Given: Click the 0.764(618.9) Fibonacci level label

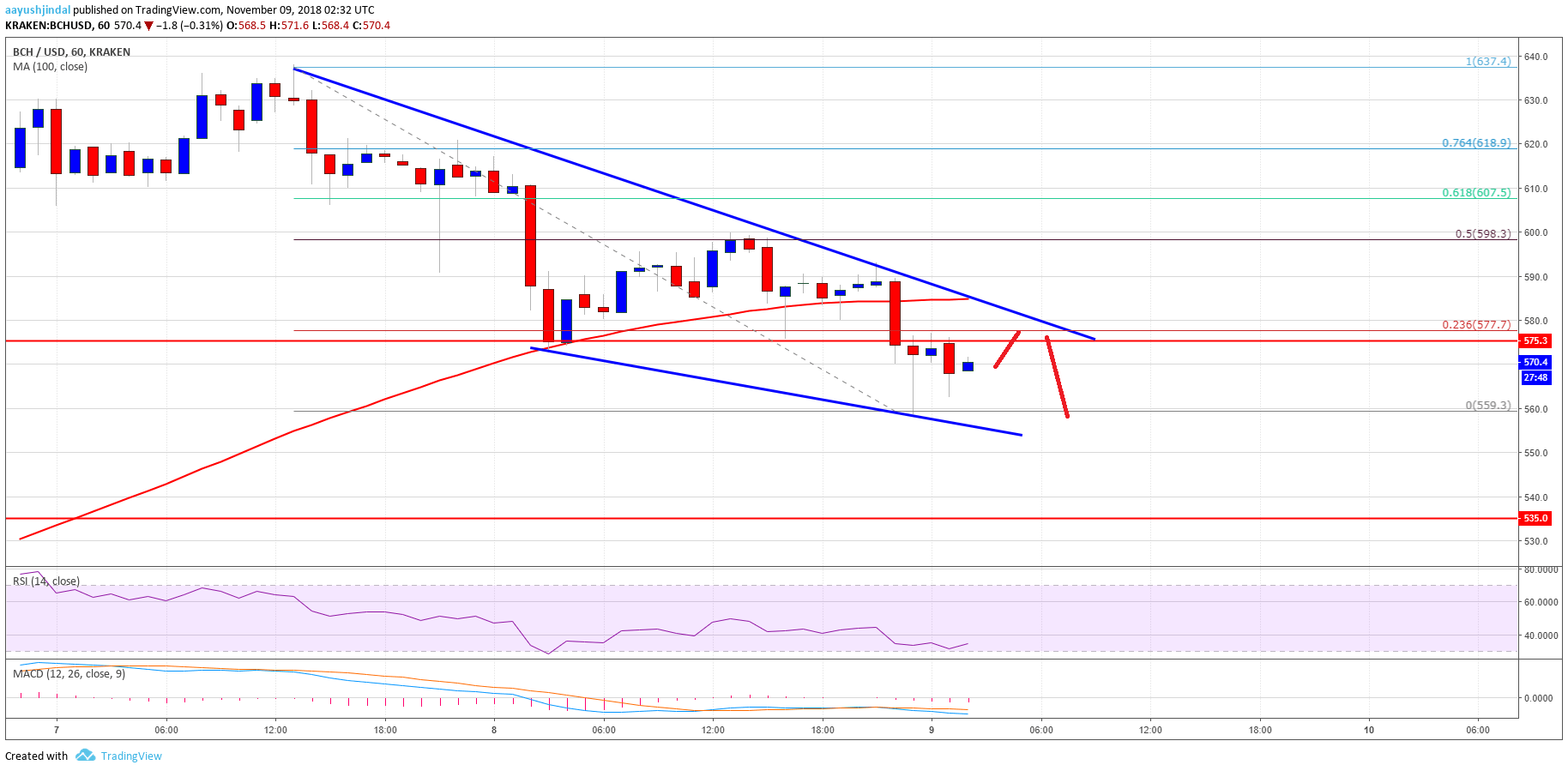Looking at the screenshot, I should click(x=1476, y=143).
